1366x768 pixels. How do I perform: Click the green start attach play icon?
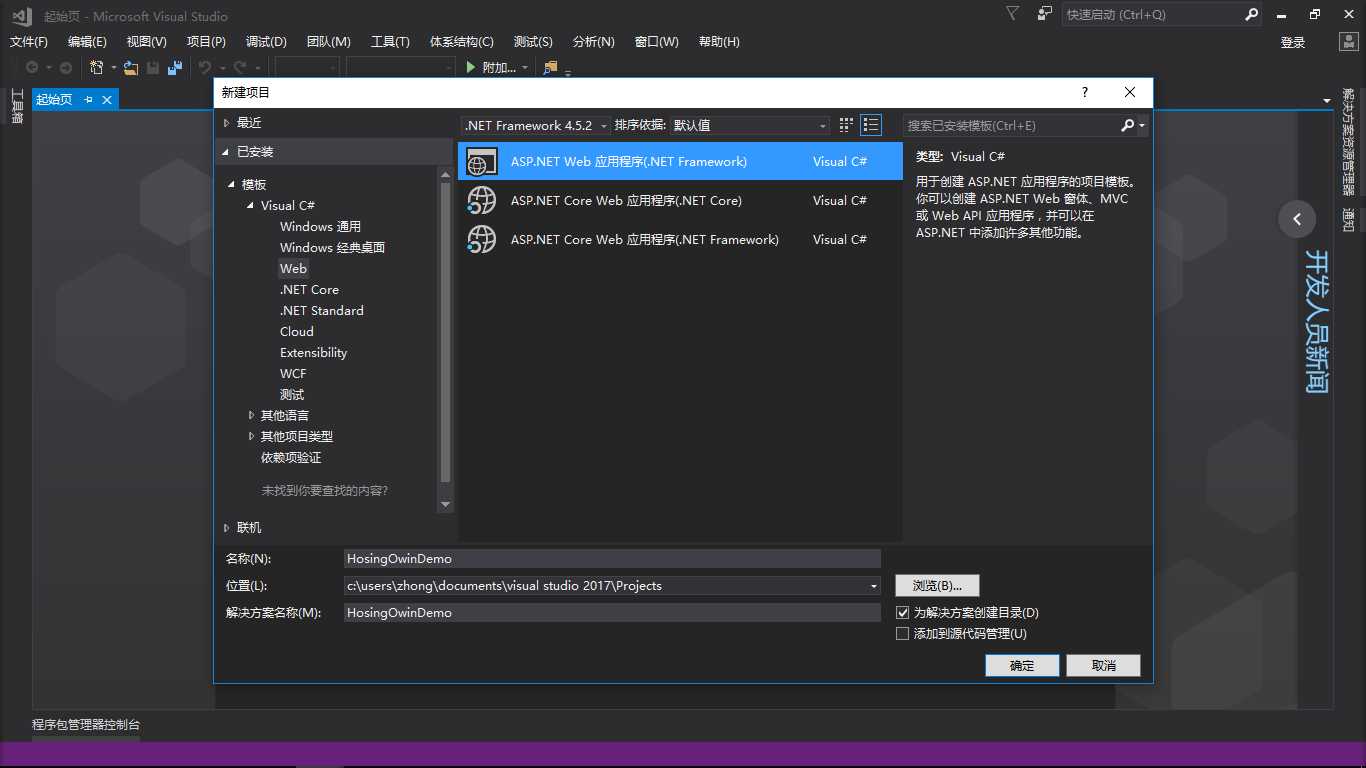point(472,67)
